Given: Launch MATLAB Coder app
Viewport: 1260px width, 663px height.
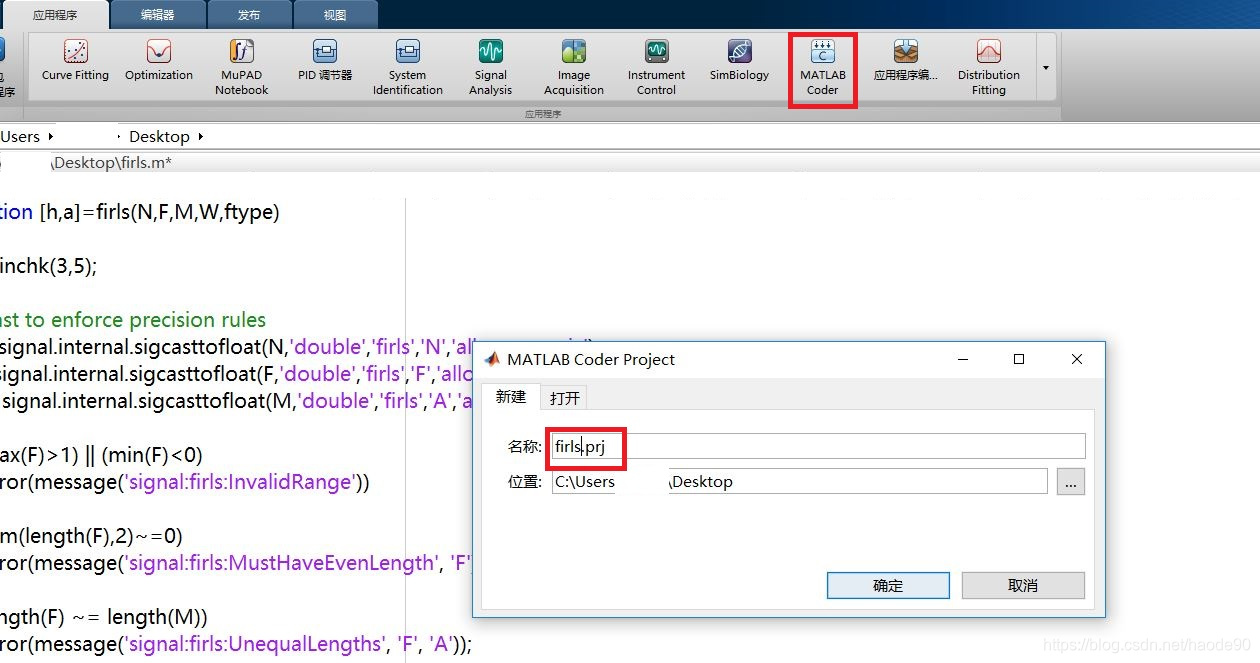Looking at the screenshot, I should [x=823, y=68].
